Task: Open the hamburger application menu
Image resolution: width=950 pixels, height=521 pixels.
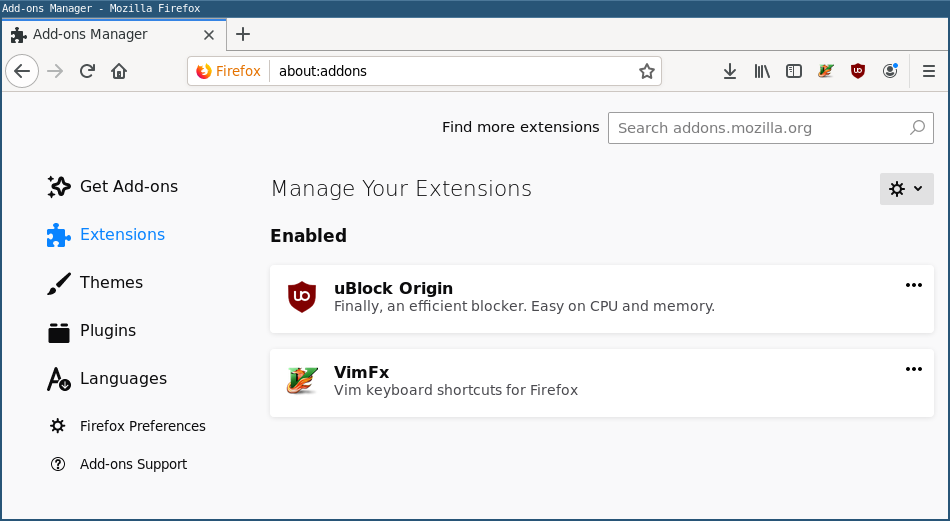Action: (929, 71)
